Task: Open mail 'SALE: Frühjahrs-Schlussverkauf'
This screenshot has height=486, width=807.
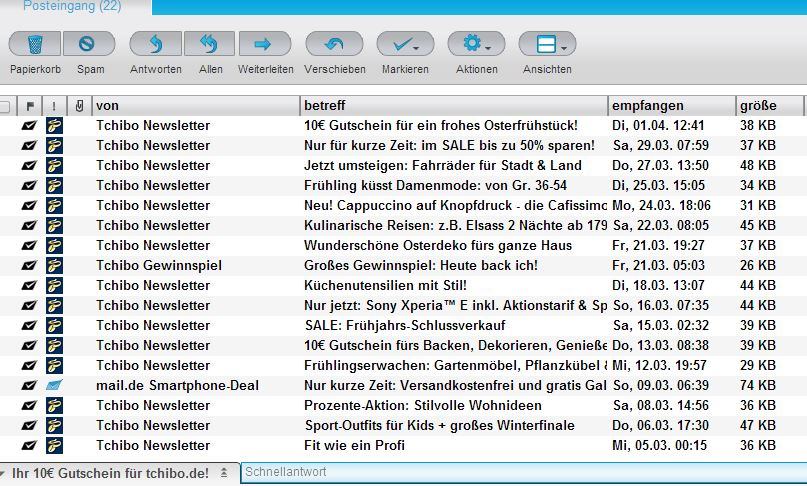Action: click(x=405, y=326)
